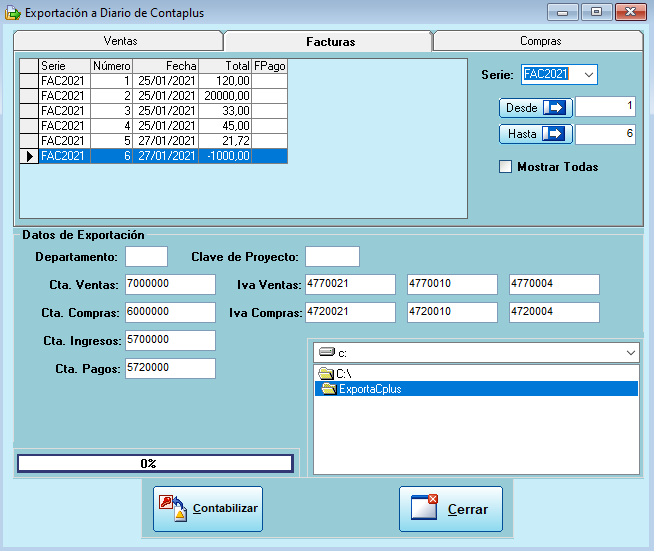This screenshot has width=654, height=551.
Task: Click the ExportaCplus folder icon
Action: pos(329,389)
